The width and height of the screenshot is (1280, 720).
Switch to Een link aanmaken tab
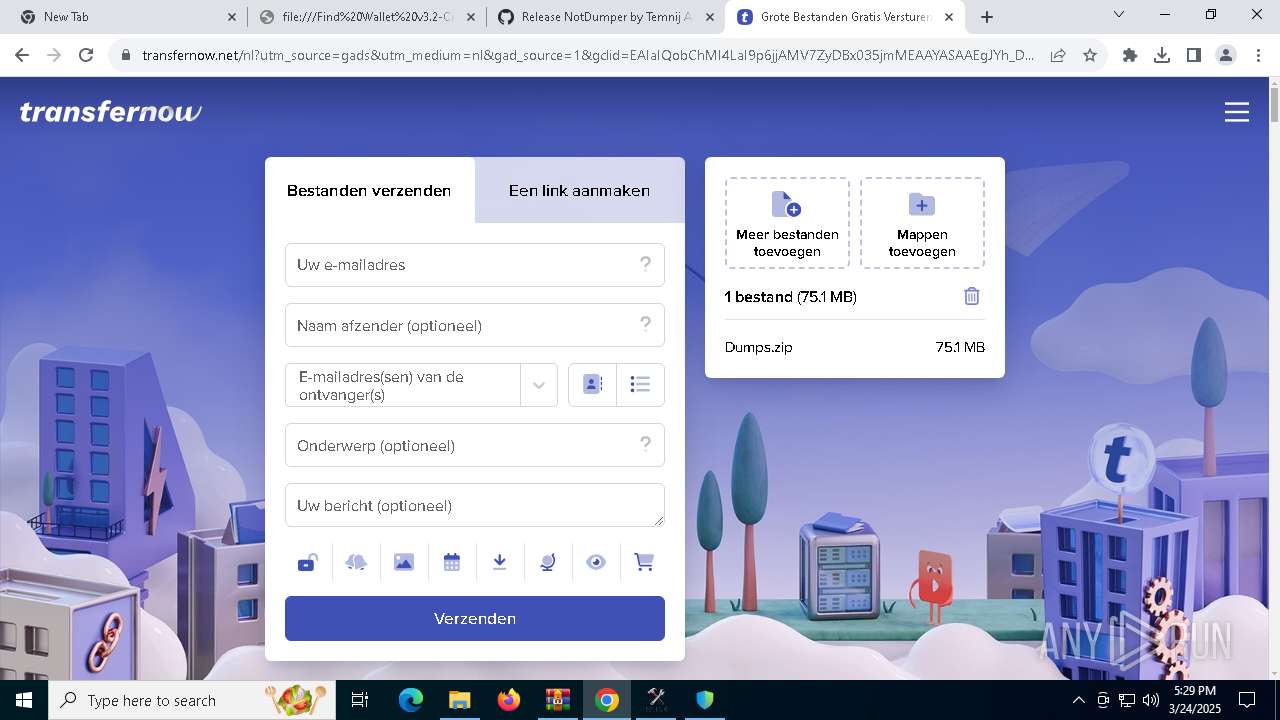pos(579,190)
